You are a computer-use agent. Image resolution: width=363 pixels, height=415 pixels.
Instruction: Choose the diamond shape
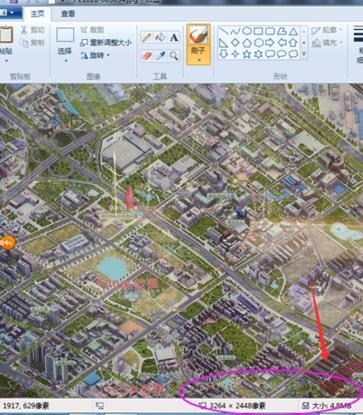pos(235,43)
